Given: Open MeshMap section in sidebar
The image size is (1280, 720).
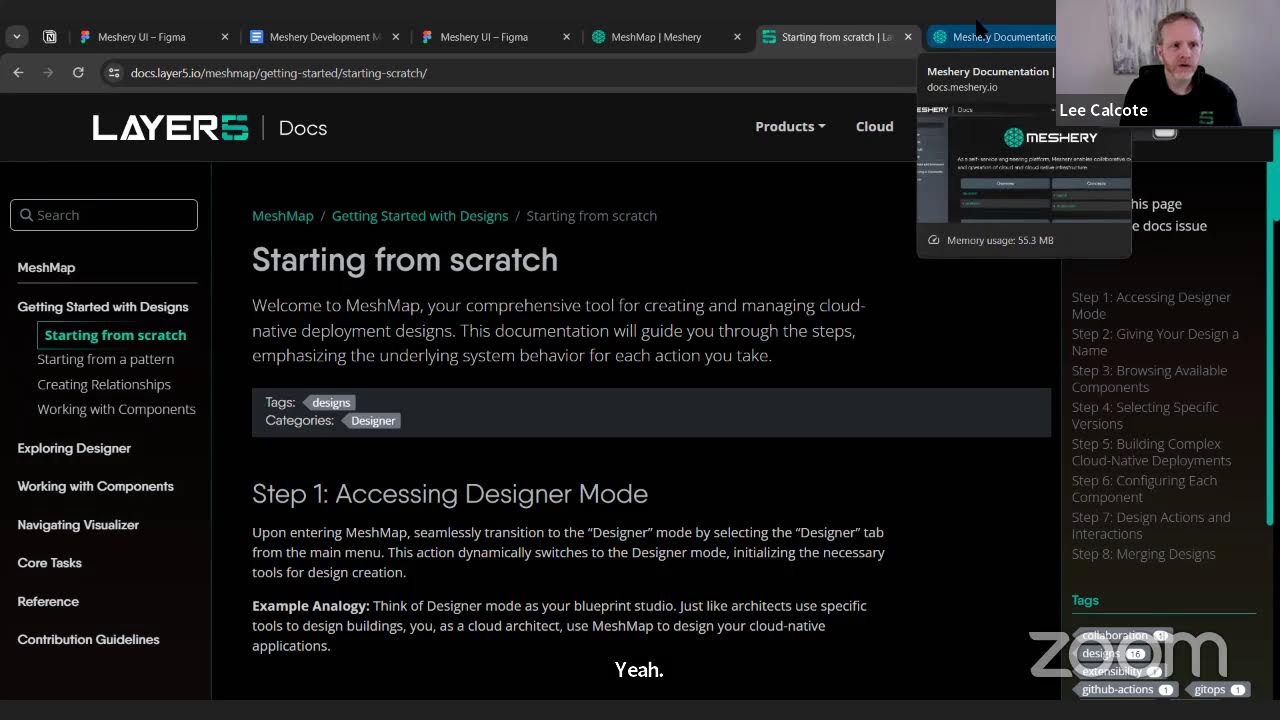Looking at the screenshot, I should [46, 267].
